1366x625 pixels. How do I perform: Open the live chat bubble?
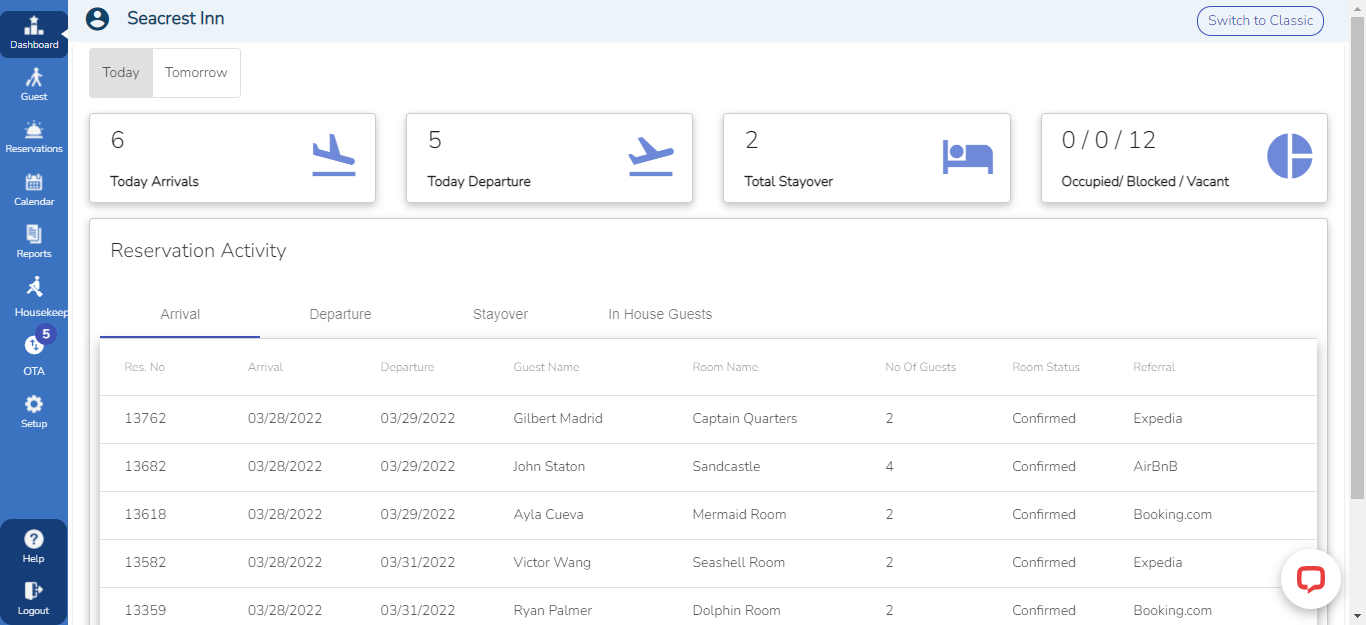pyautogui.click(x=1310, y=579)
